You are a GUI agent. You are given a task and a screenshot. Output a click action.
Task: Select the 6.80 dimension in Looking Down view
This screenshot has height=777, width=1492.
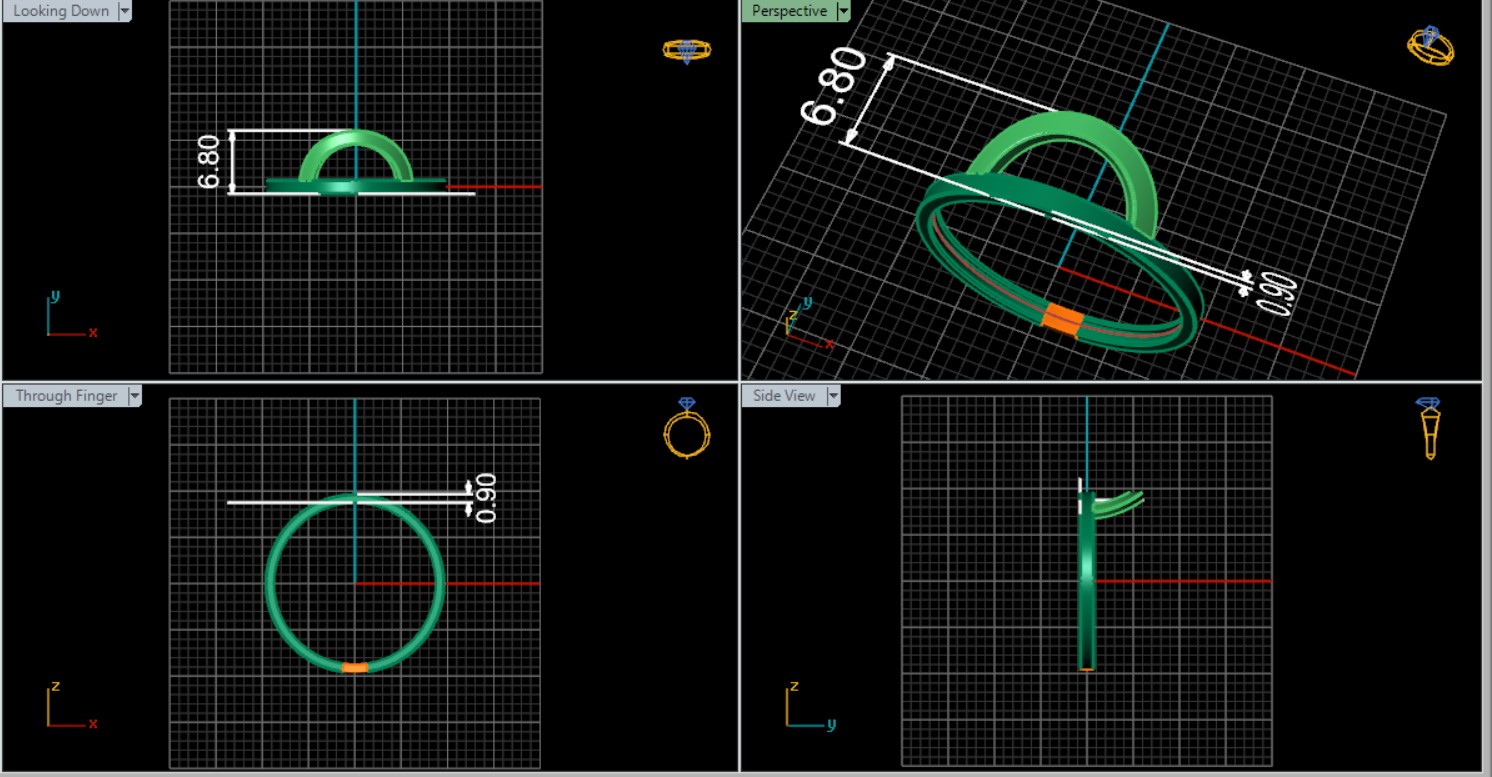coord(209,162)
